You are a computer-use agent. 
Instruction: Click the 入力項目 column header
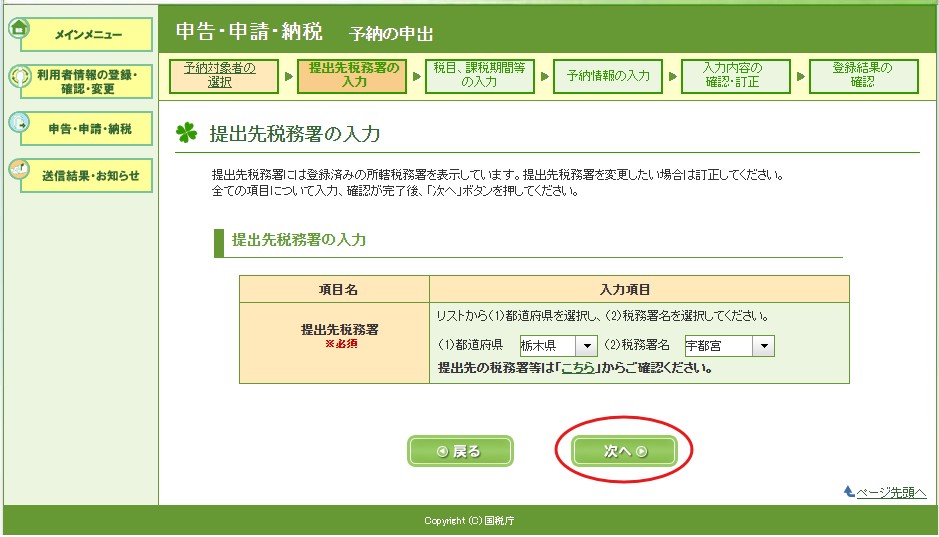(x=625, y=290)
